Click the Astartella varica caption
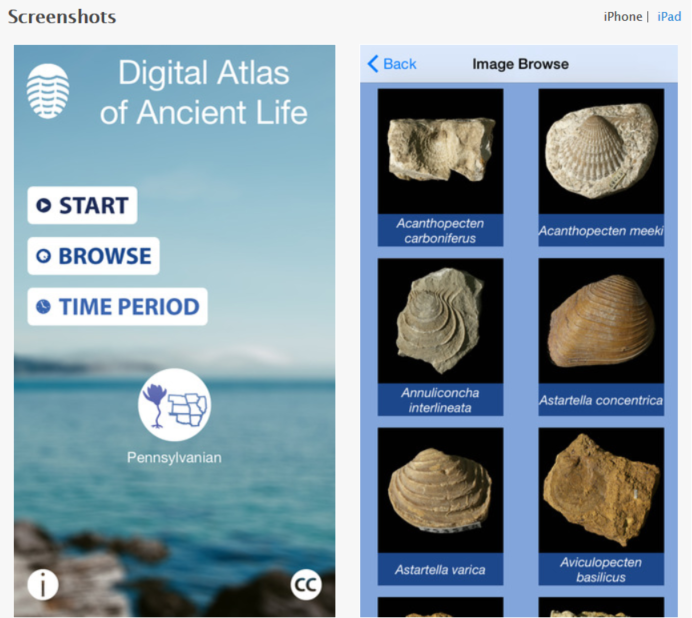The image size is (692, 618). click(440, 569)
